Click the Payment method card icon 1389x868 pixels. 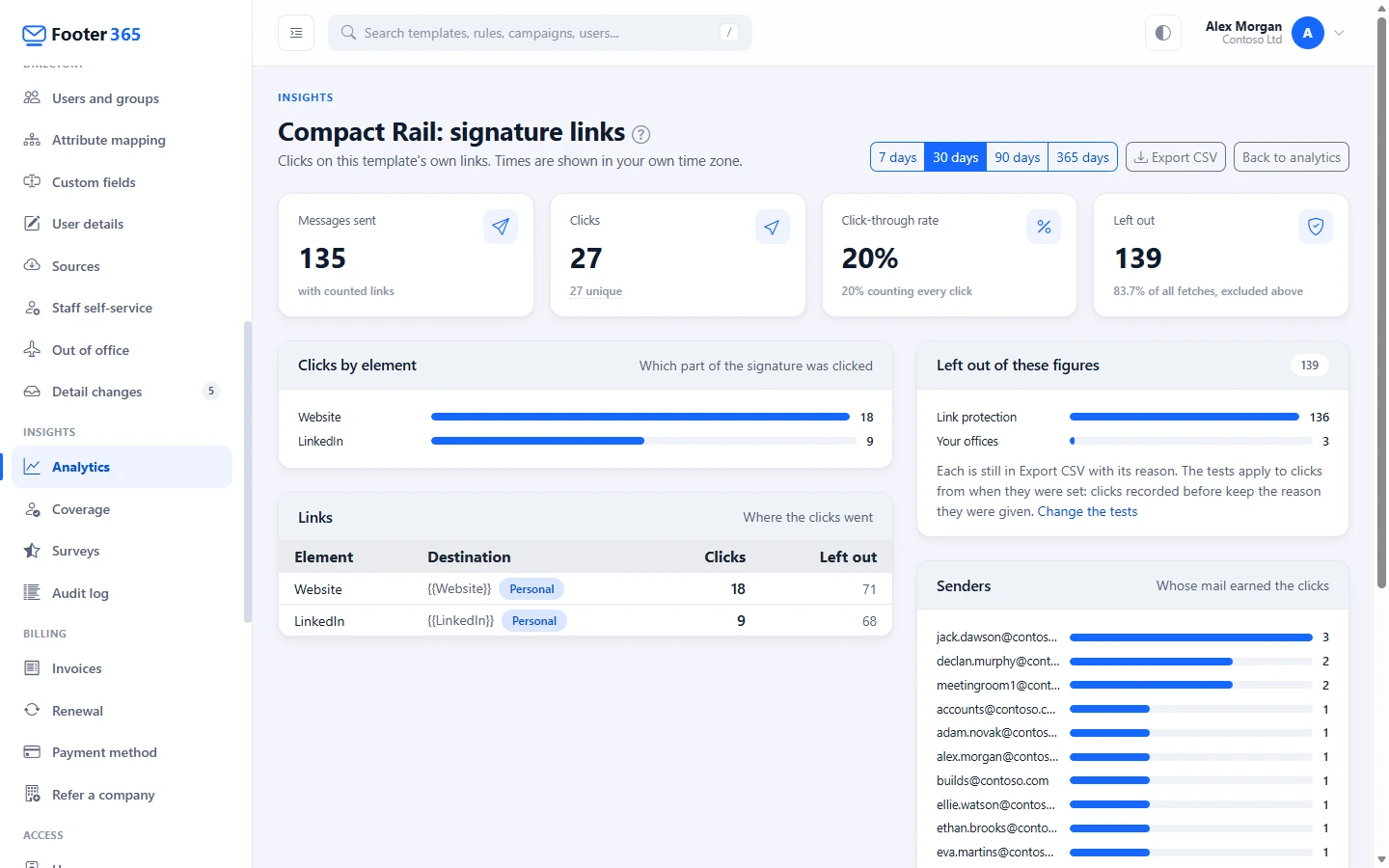[x=32, y=752]
